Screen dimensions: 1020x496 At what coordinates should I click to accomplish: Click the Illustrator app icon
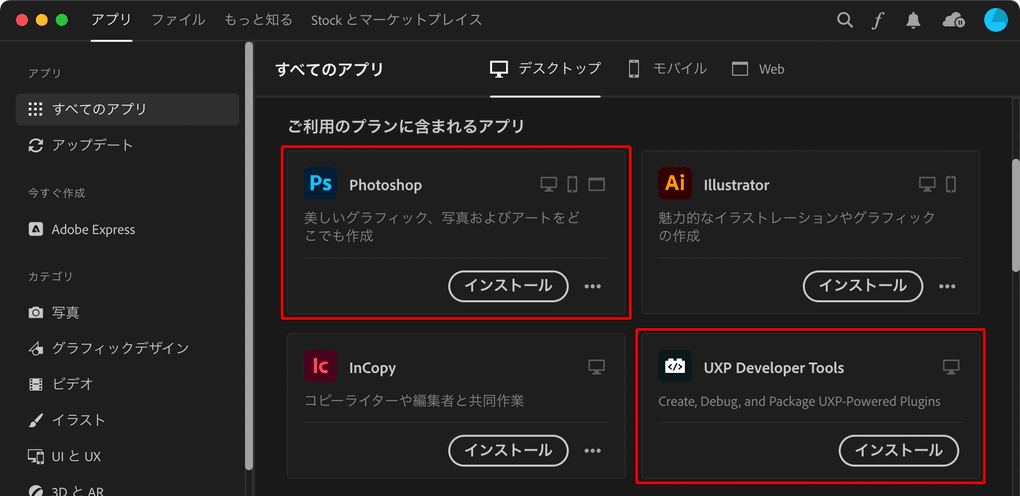[675, 184]
